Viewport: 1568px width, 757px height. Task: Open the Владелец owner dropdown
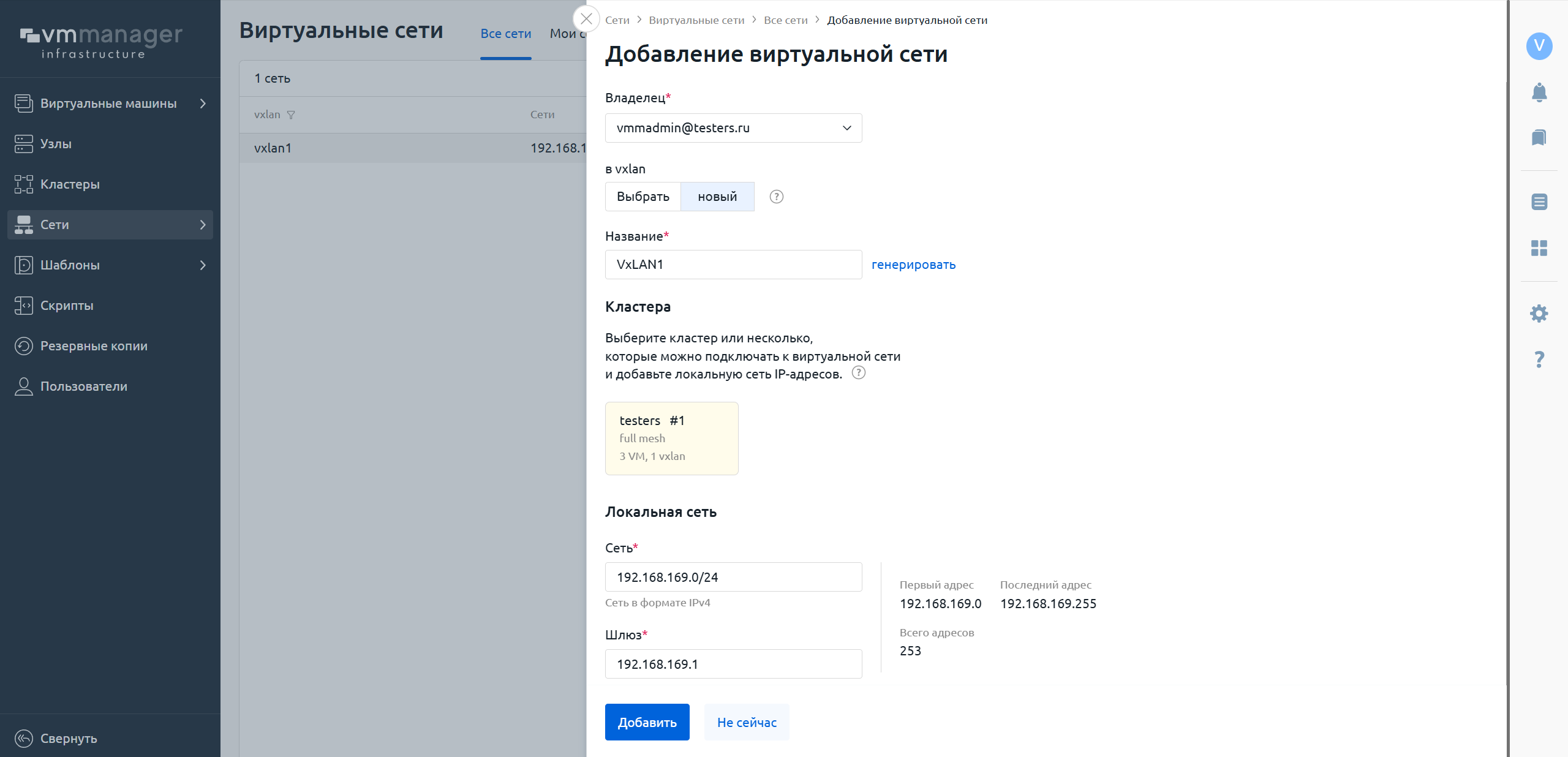coord(733,128)
